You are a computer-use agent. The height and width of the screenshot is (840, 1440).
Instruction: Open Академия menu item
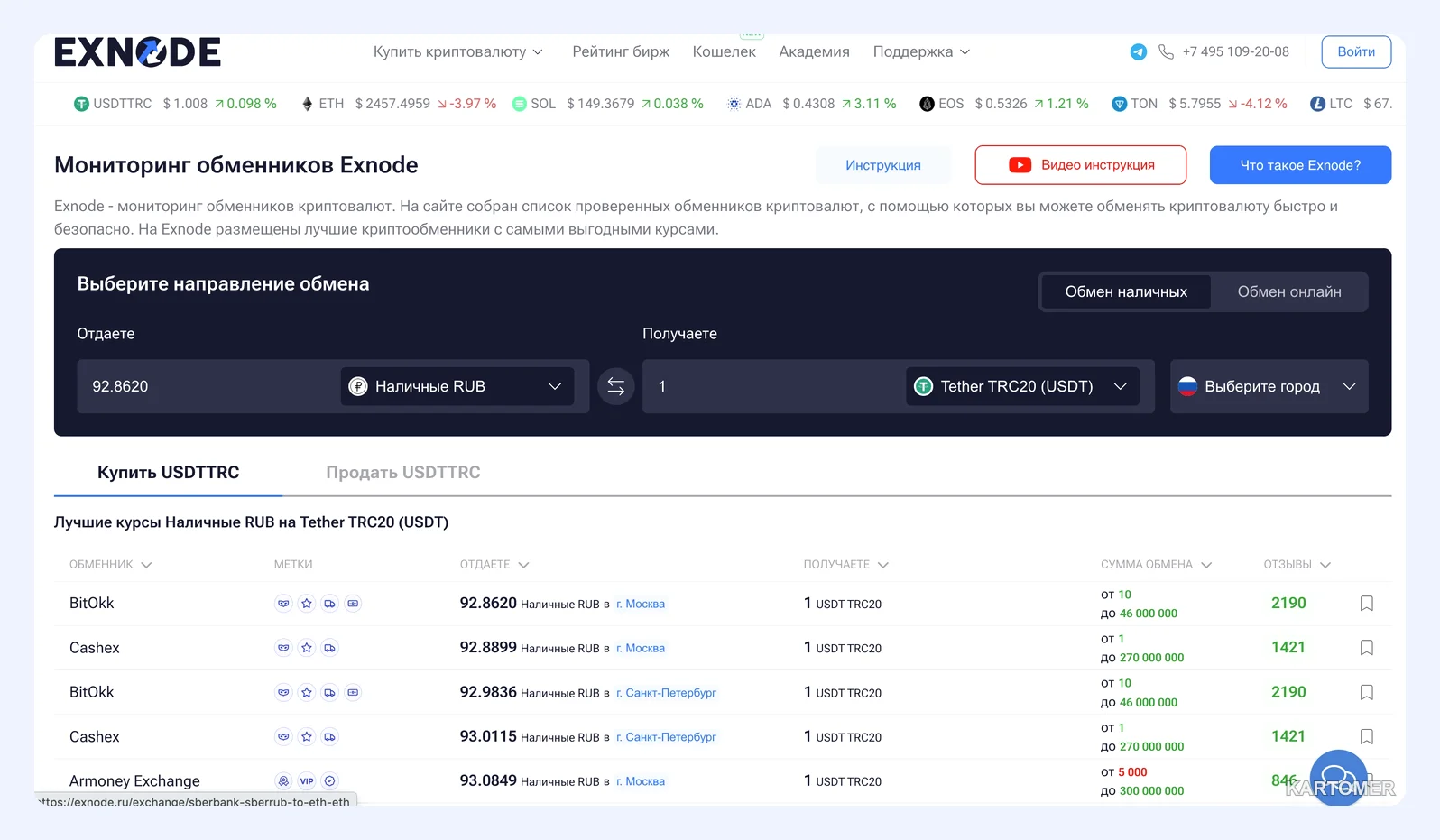click(814, 52)
